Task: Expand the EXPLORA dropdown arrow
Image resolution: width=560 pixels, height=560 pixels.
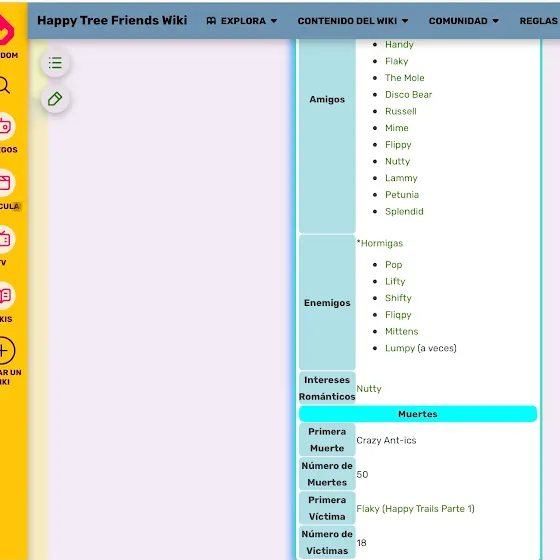Action: coord(274,21)
